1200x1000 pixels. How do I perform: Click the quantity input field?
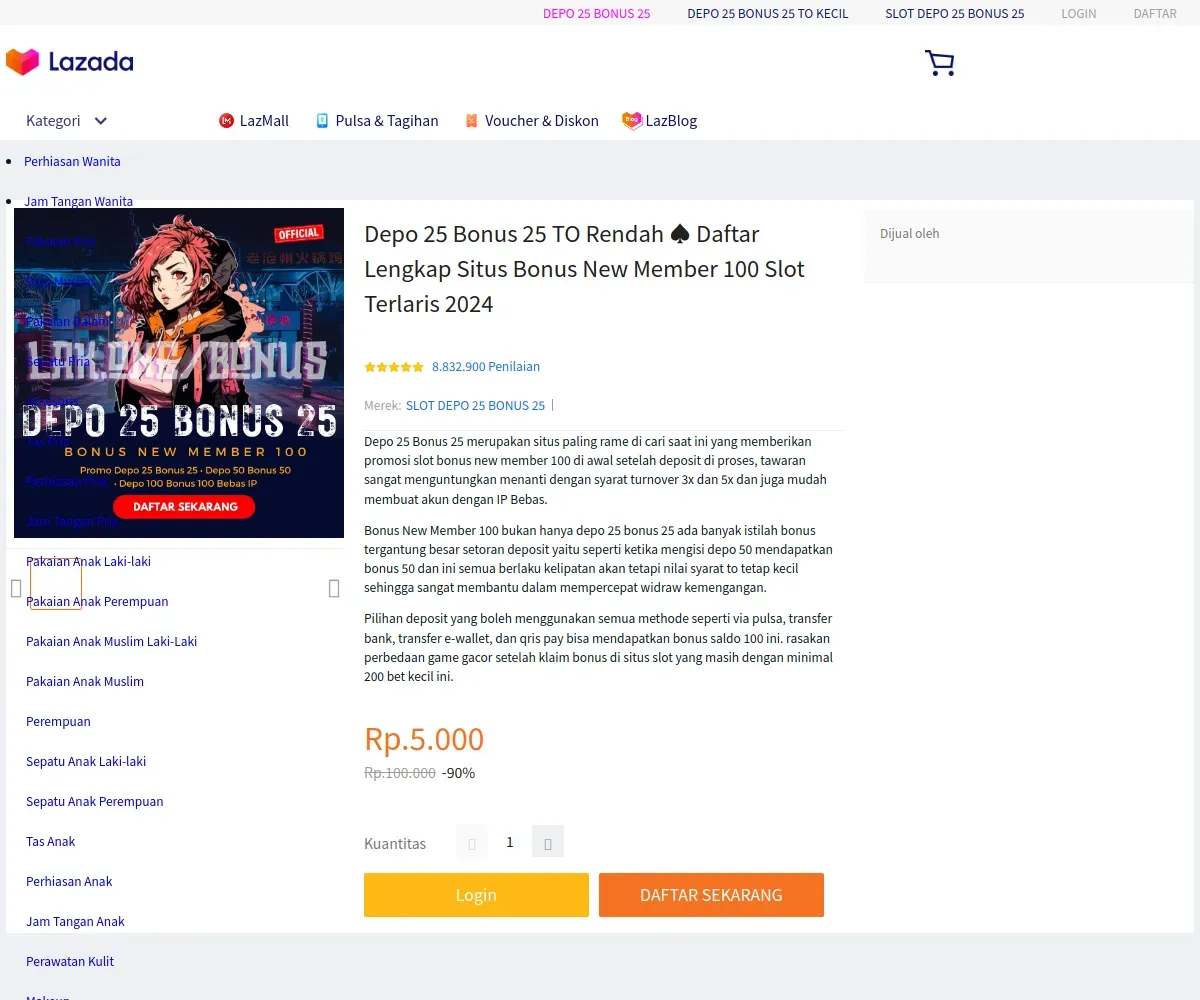point(510,842)
